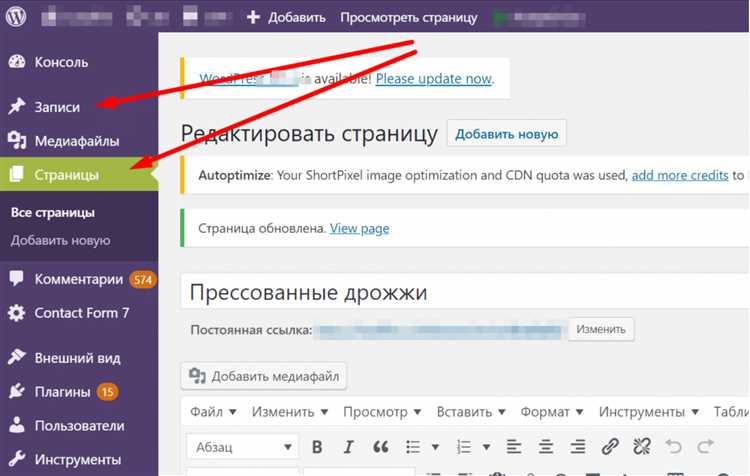
Task: Open Плагины in the sidebar
Action: point(62,392)
